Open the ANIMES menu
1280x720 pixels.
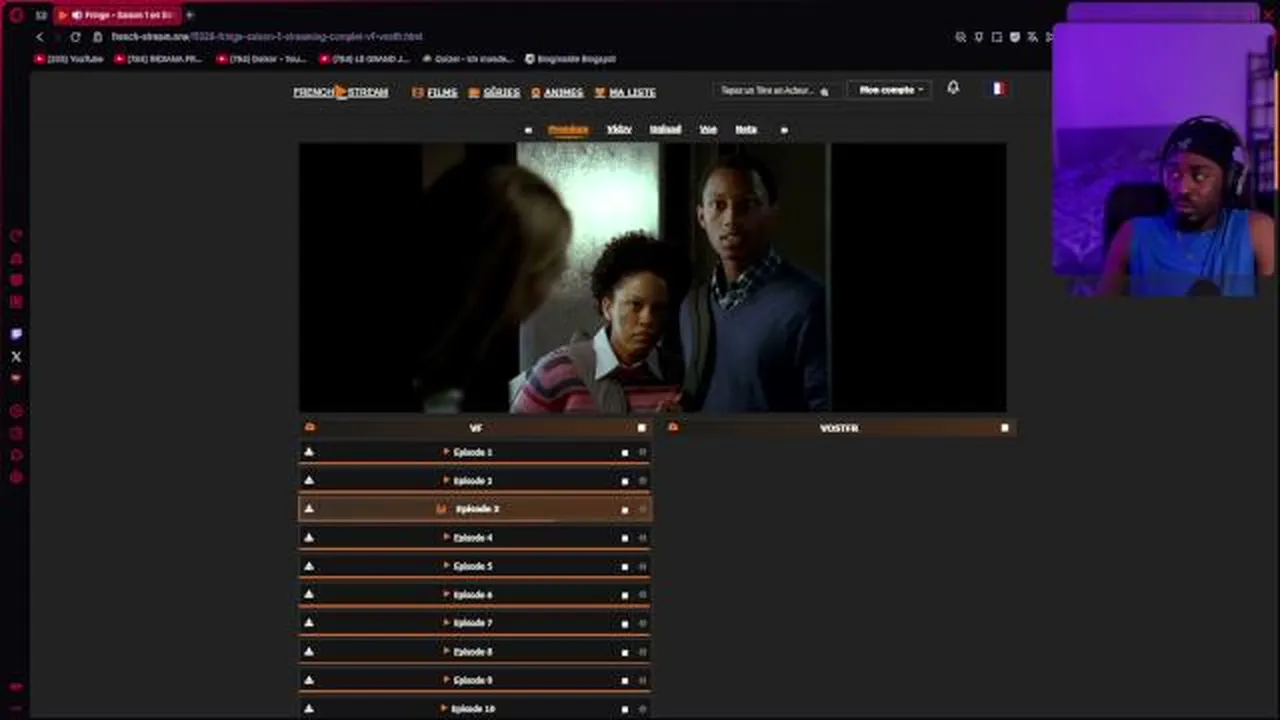click(x=557, y=92)
